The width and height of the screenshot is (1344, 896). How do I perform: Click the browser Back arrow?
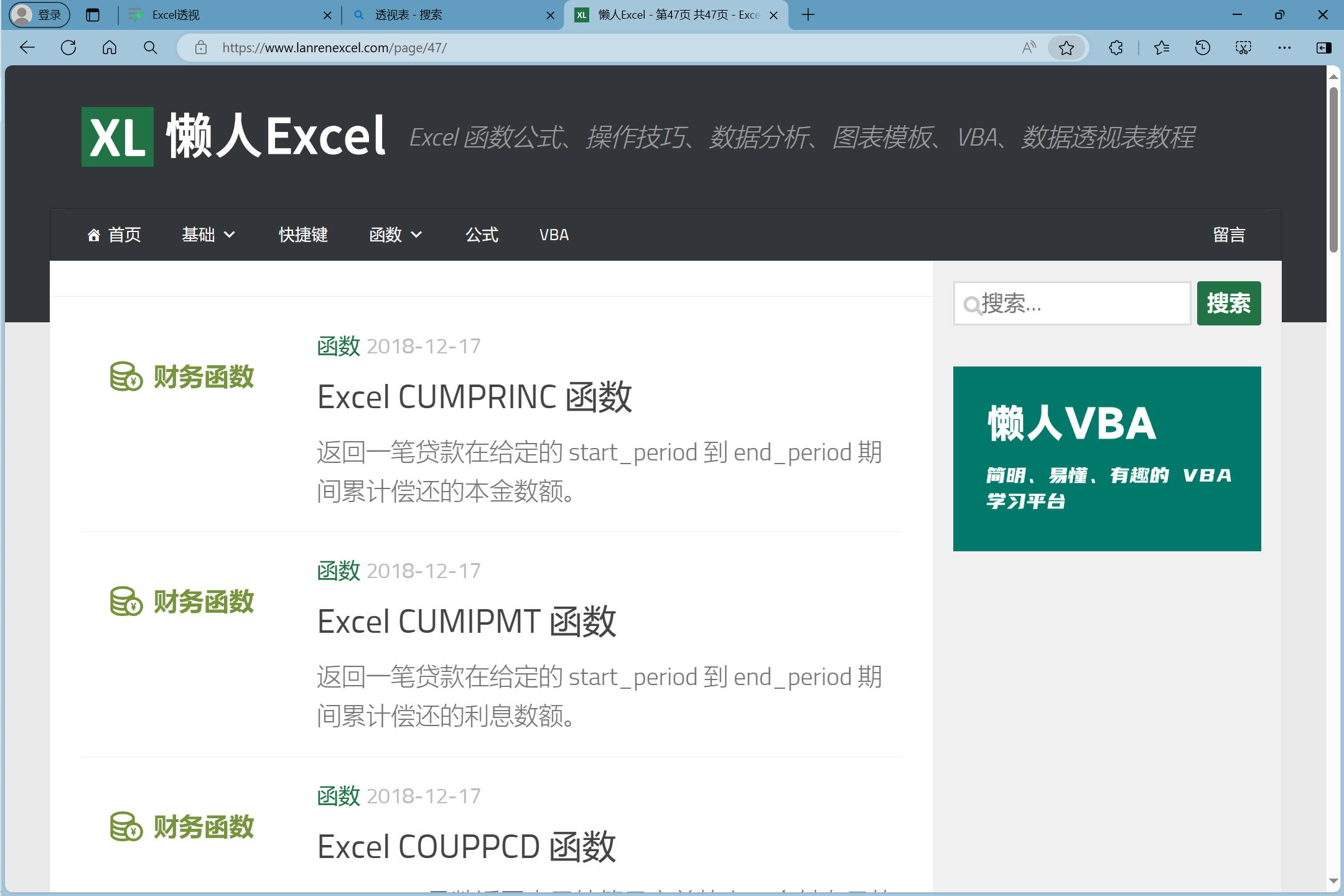[x=27, y=48]
